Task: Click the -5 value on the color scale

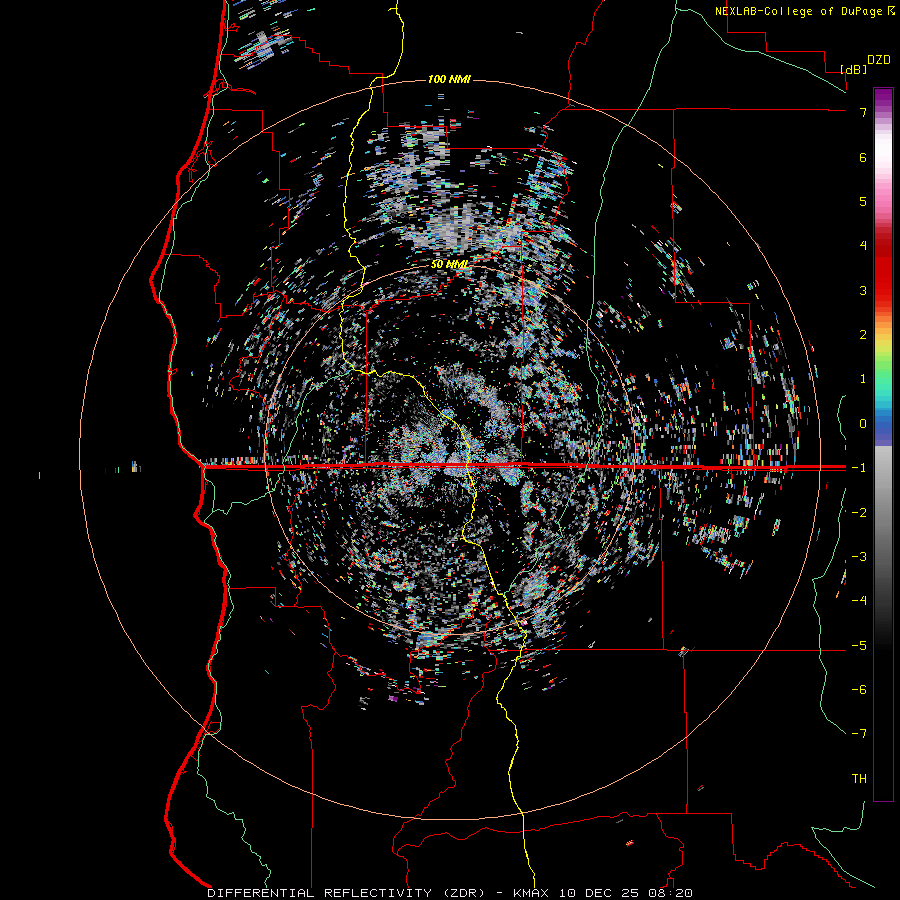Action: click(859, 646)
